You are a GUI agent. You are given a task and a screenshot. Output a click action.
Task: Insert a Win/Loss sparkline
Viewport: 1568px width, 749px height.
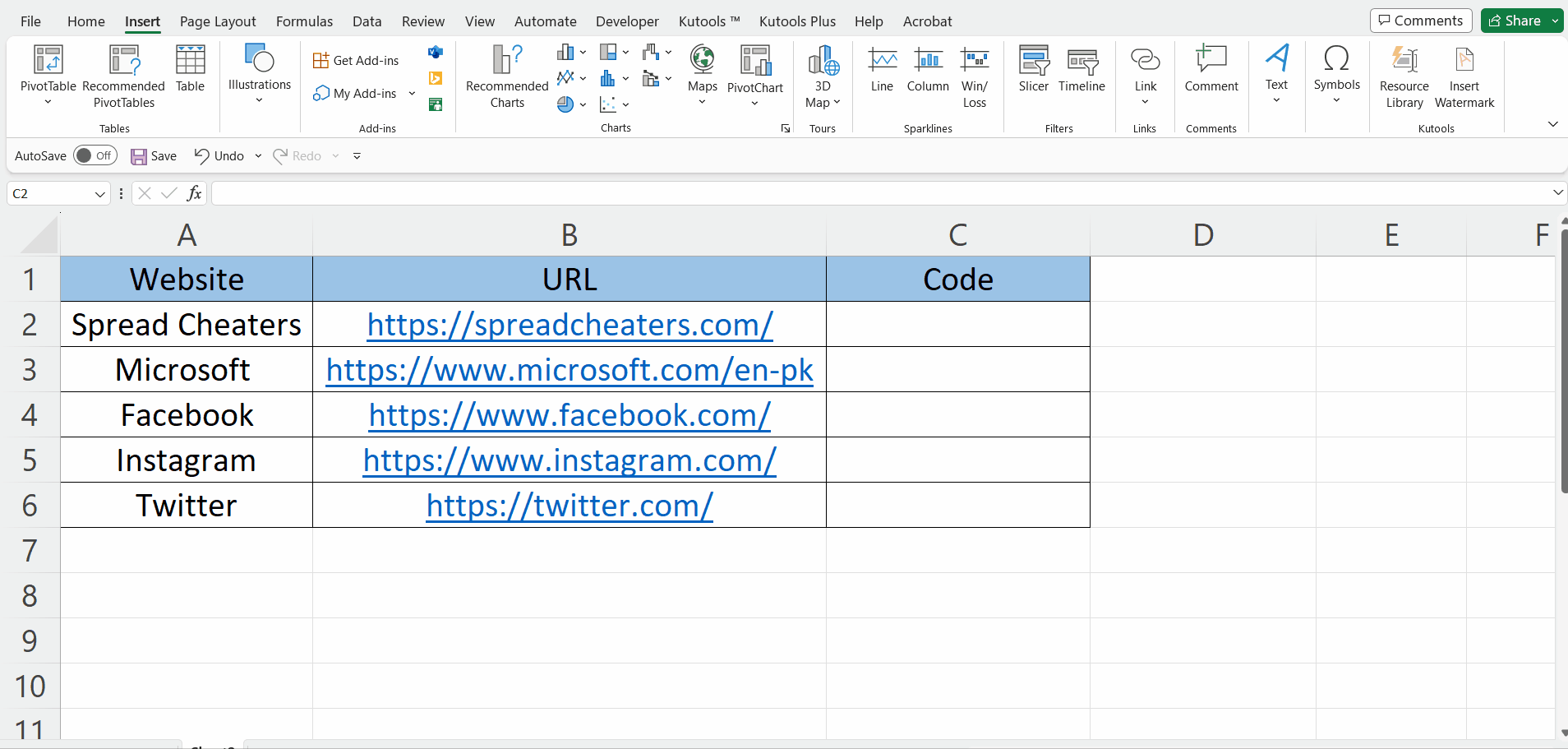975,76
